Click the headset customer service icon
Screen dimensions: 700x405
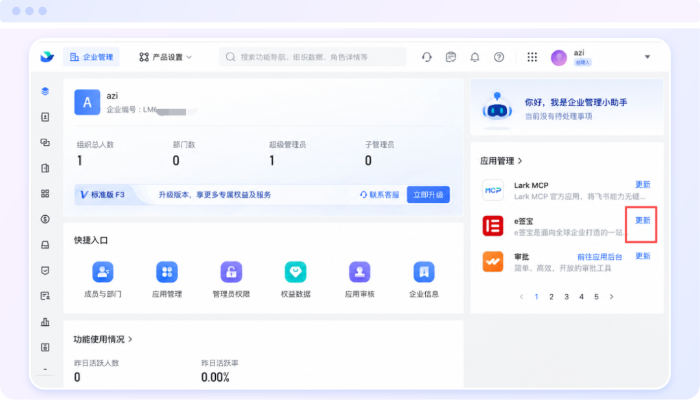(426, 57)
